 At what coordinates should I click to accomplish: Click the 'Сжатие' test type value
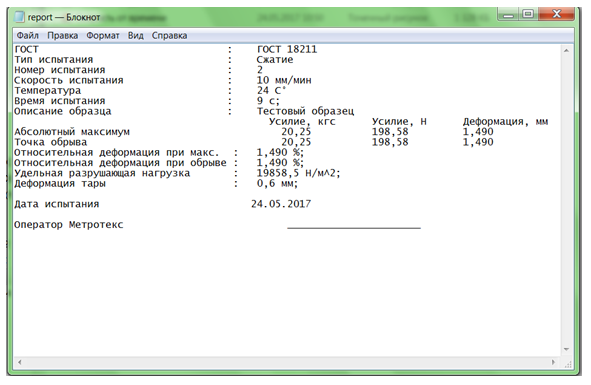[x=274, y=60]
